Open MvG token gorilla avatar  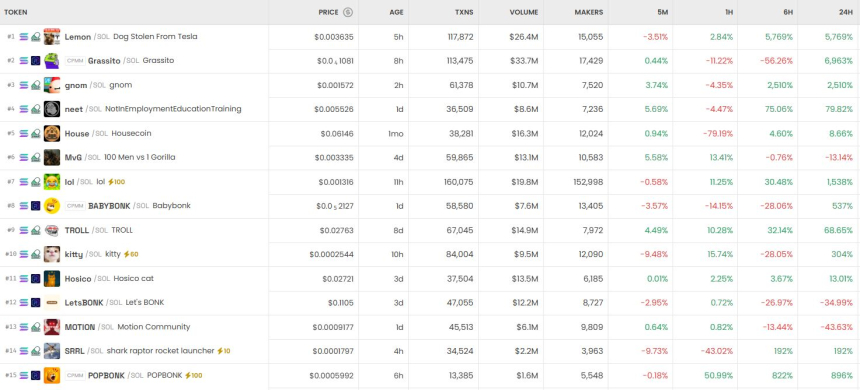(52, 157)
